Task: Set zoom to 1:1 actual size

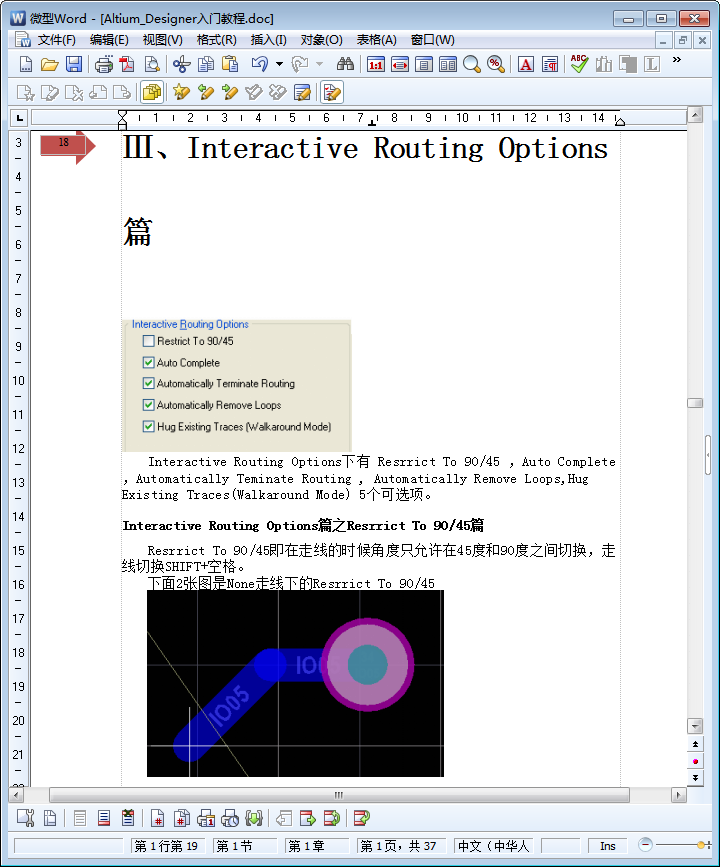Action: pos(375,64)
